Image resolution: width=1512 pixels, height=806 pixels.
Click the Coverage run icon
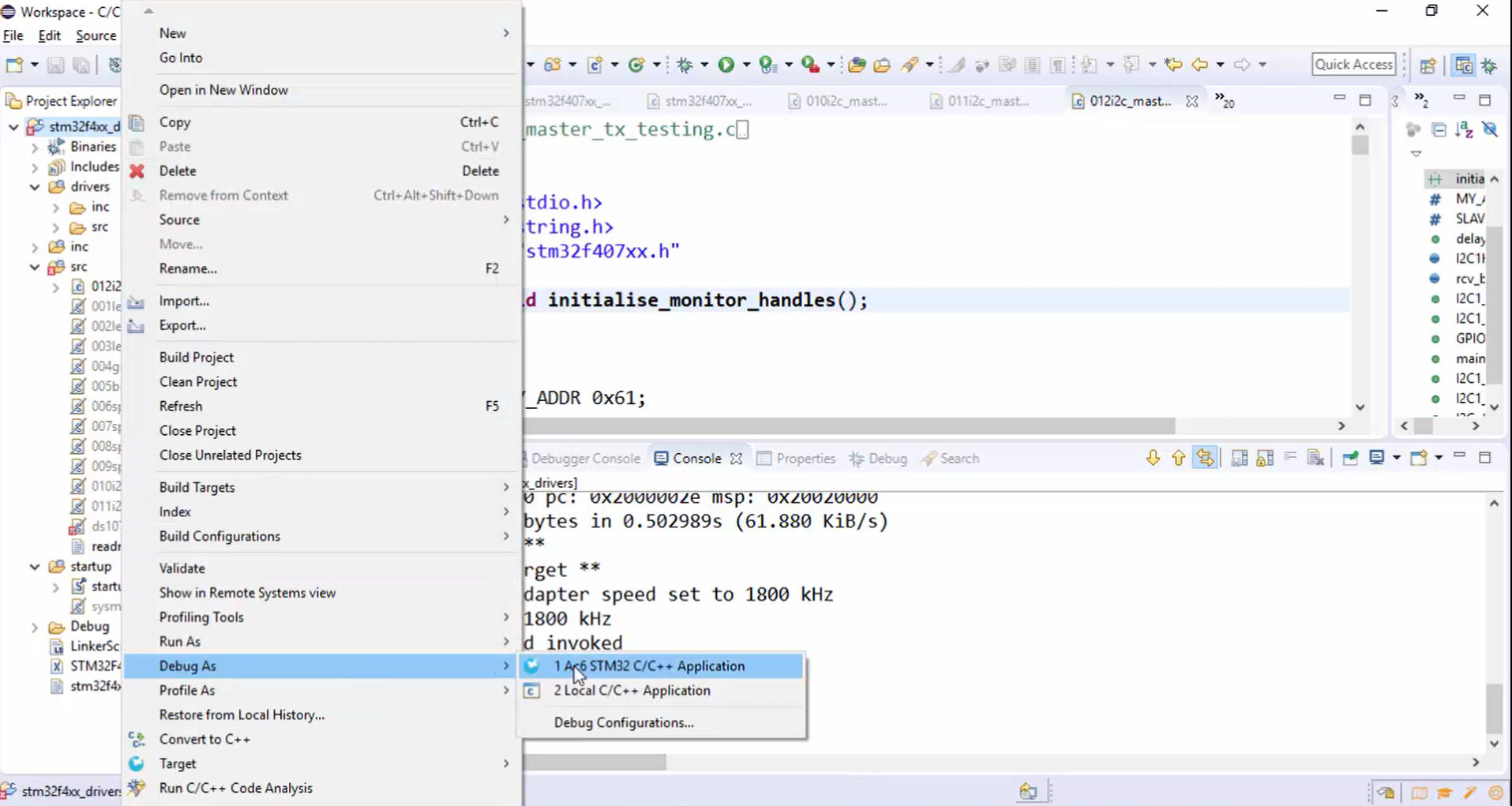767,65
